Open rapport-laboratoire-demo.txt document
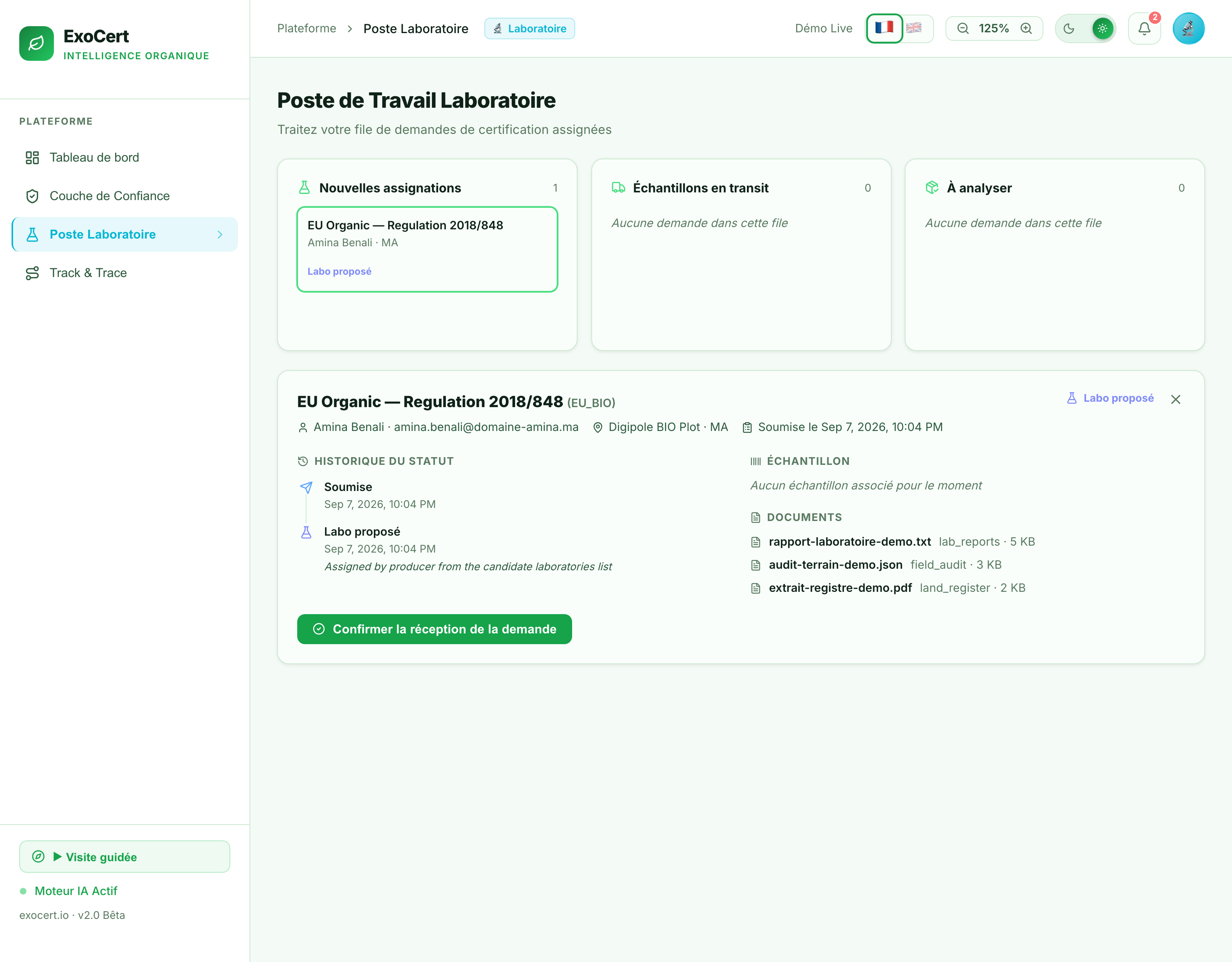1232x962 pixels. (850, 542)
